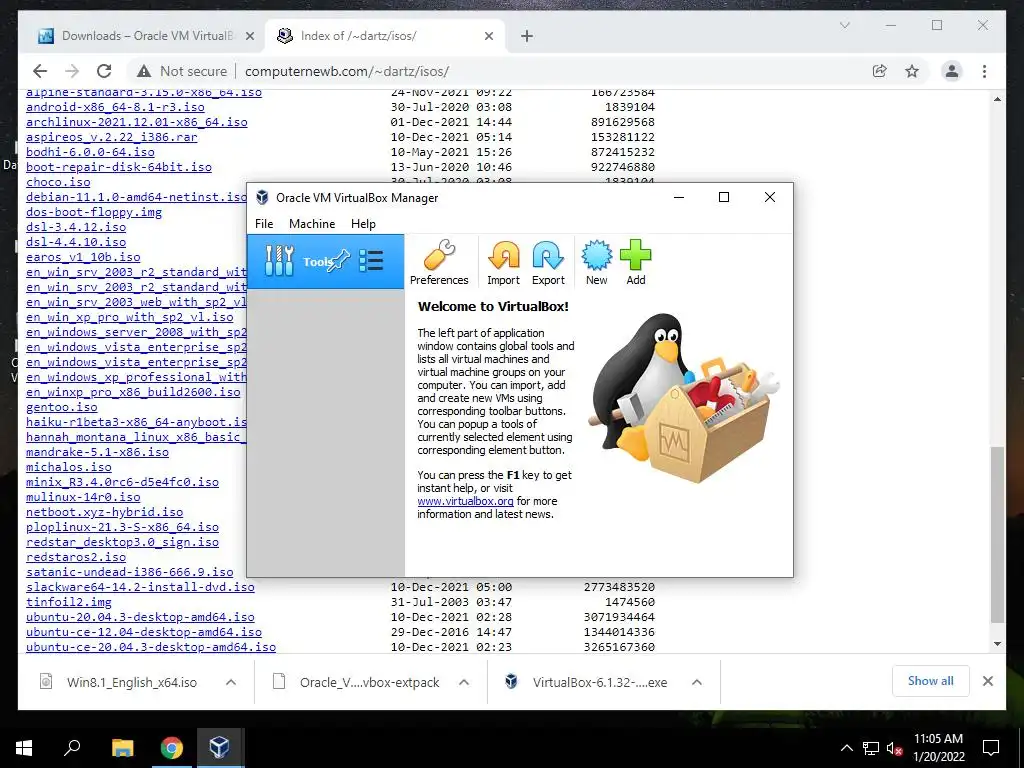Create a New virtual machine
The width and height of the screenshot is (1024, 768).
tap(596, 263)
